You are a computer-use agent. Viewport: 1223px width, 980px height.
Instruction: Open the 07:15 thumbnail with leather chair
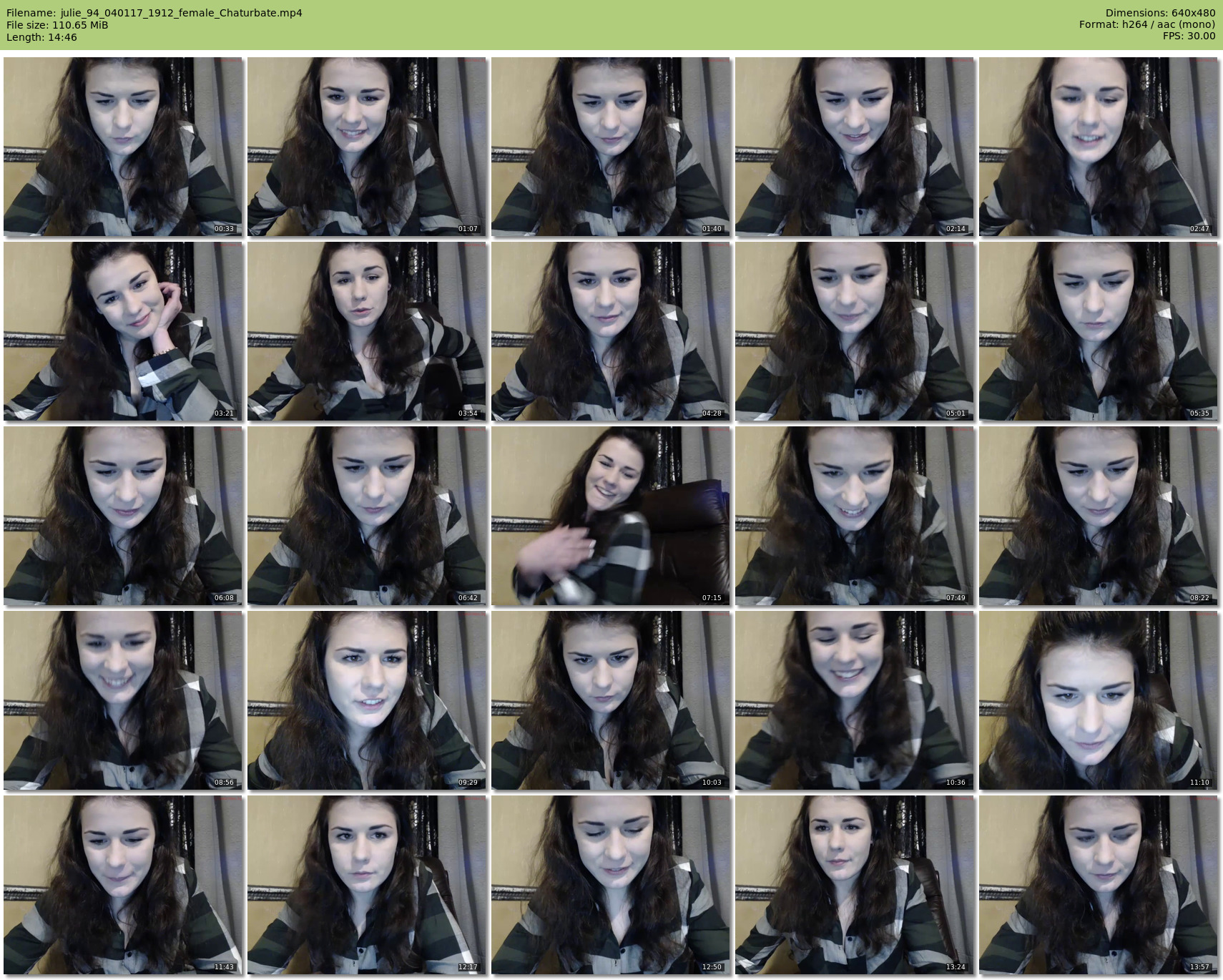click(610, 516)
